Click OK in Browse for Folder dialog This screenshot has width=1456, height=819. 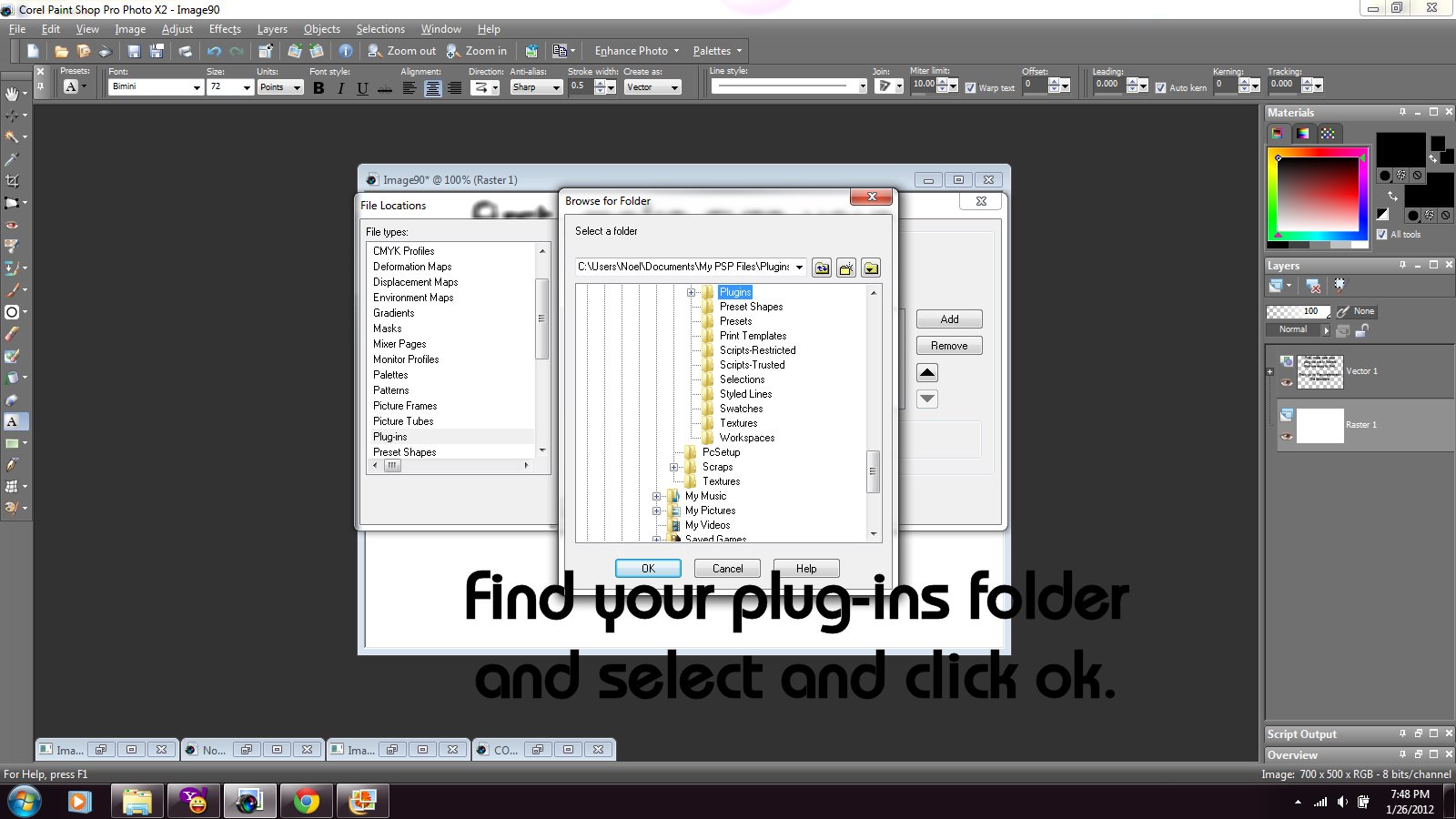(648, 569)
